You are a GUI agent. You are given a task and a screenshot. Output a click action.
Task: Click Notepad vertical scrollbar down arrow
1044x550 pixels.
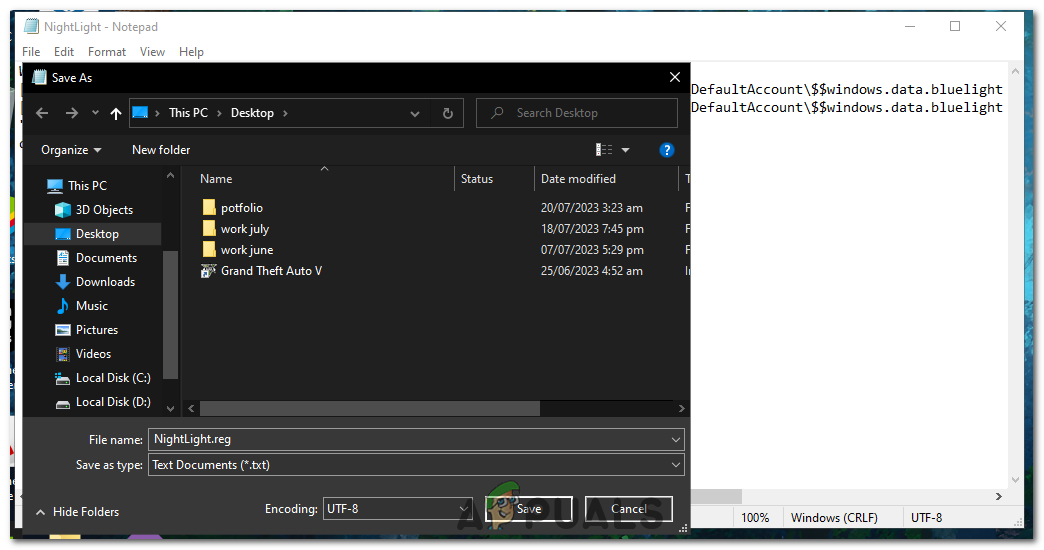pyautogui.click(x=1015, y=479)
